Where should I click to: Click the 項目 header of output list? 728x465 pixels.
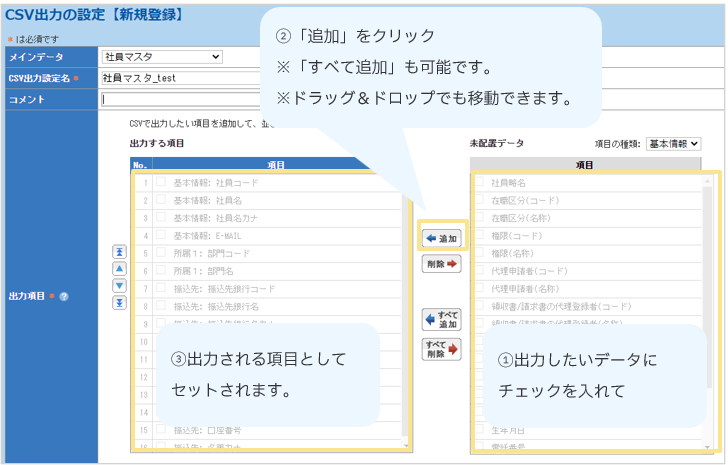pyautogui.click(x=276, y=165)
